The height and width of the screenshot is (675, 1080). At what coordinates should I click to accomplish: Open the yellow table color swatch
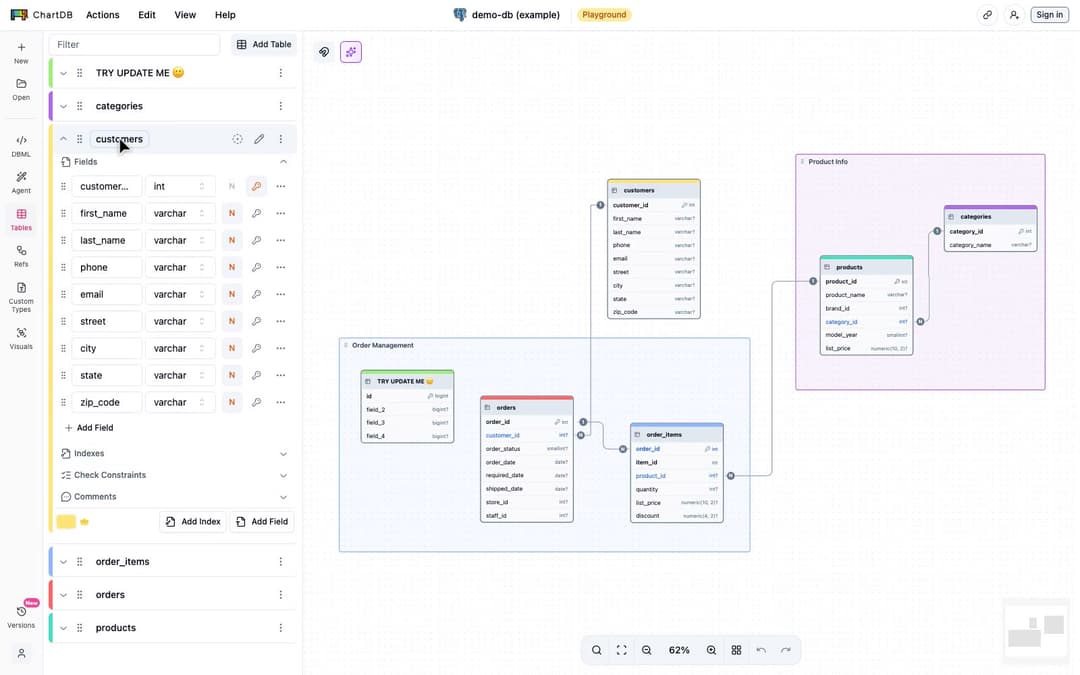[x=66, y=522]
